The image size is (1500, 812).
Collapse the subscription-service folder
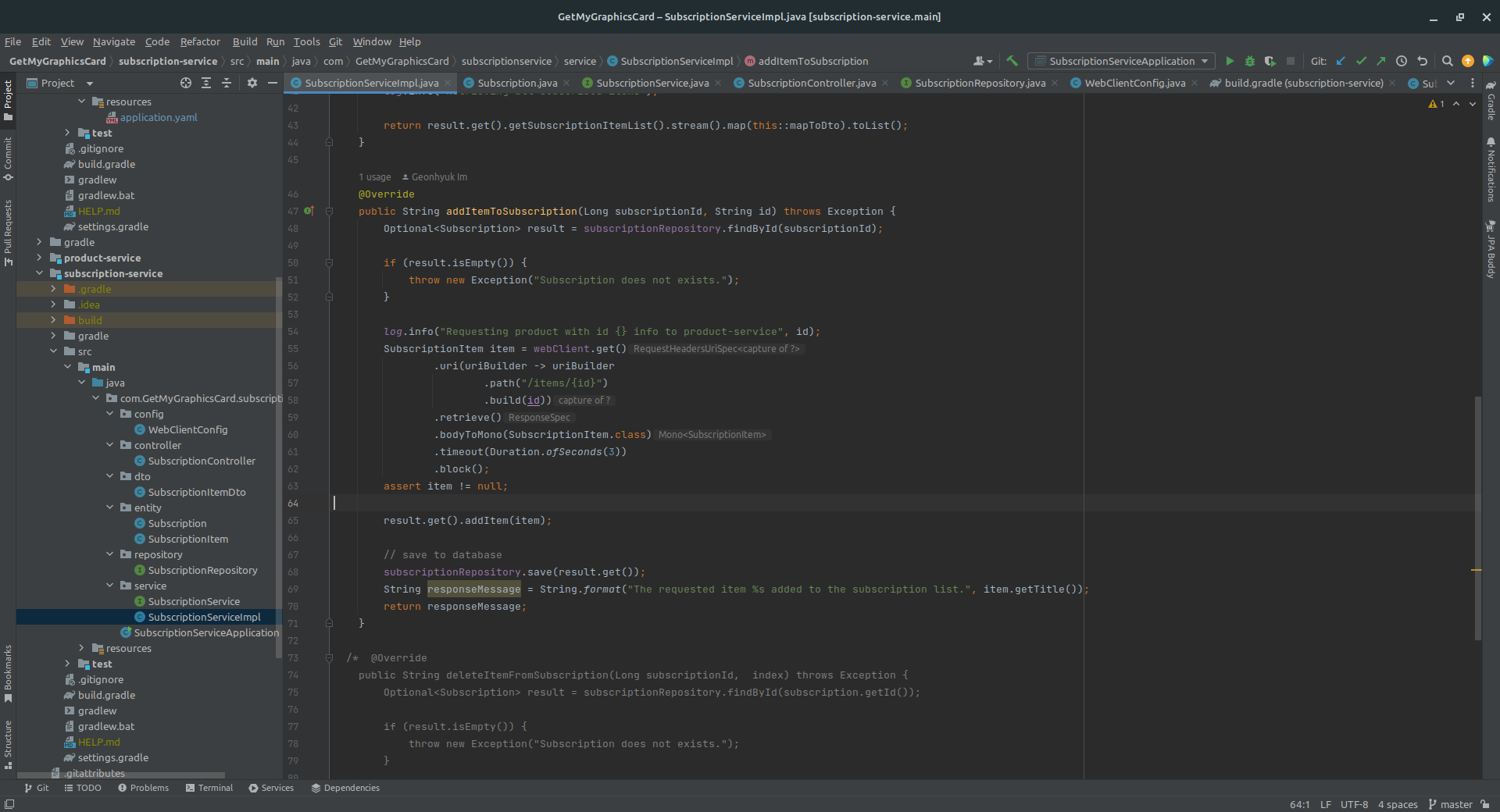39,273
